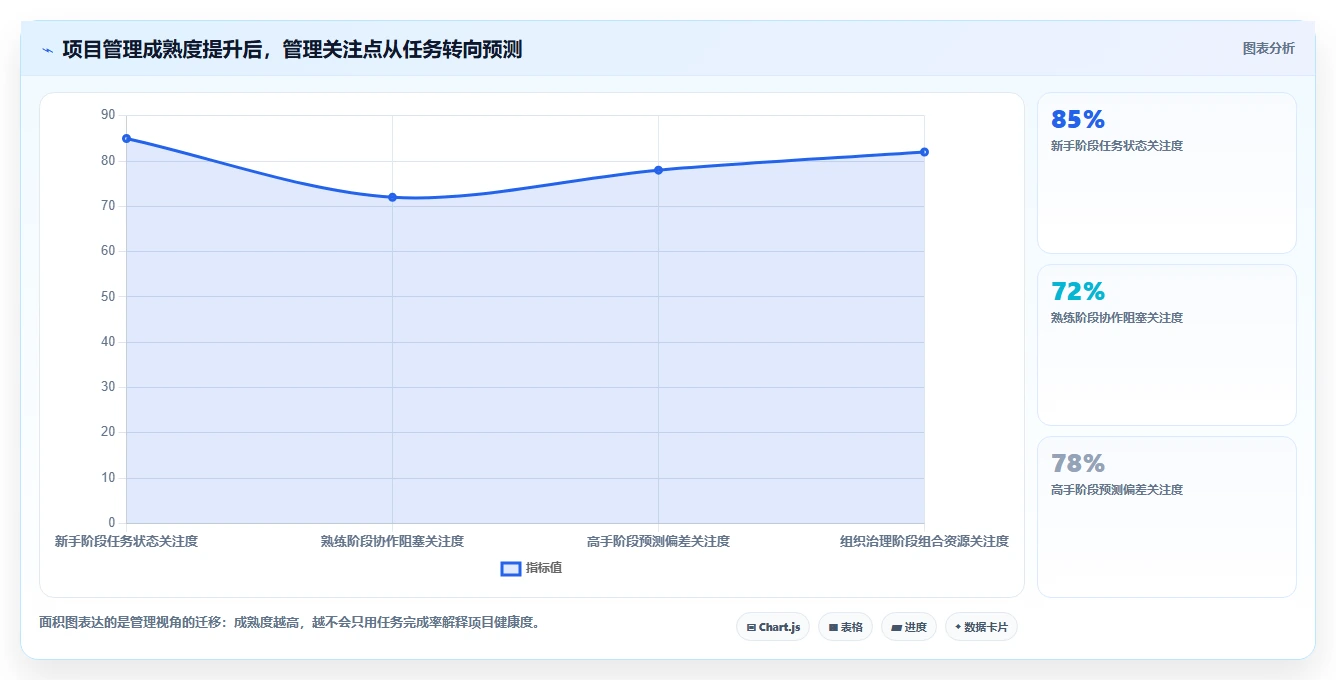
Task: Click axis label 组织治理阶段组合资源关注度
Action: click(924, 541)
